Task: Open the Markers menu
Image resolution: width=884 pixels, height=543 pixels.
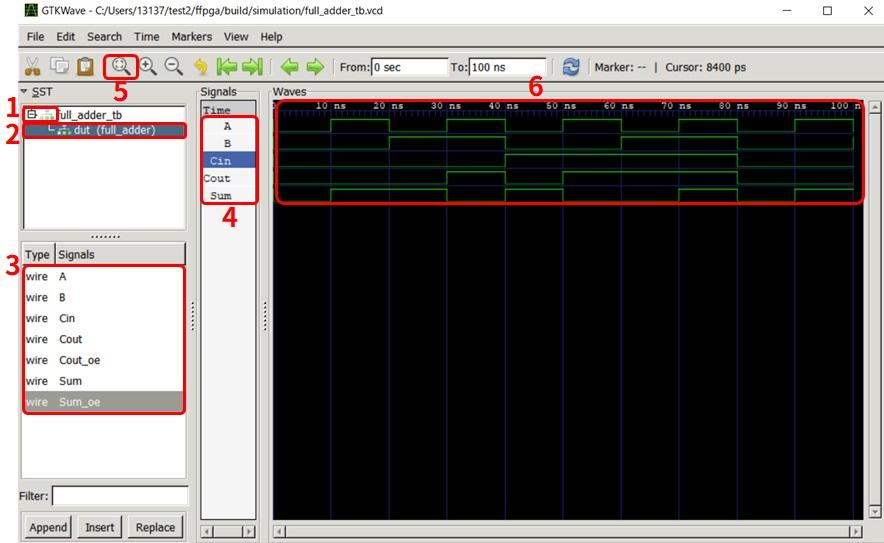Action: (192, 37)
